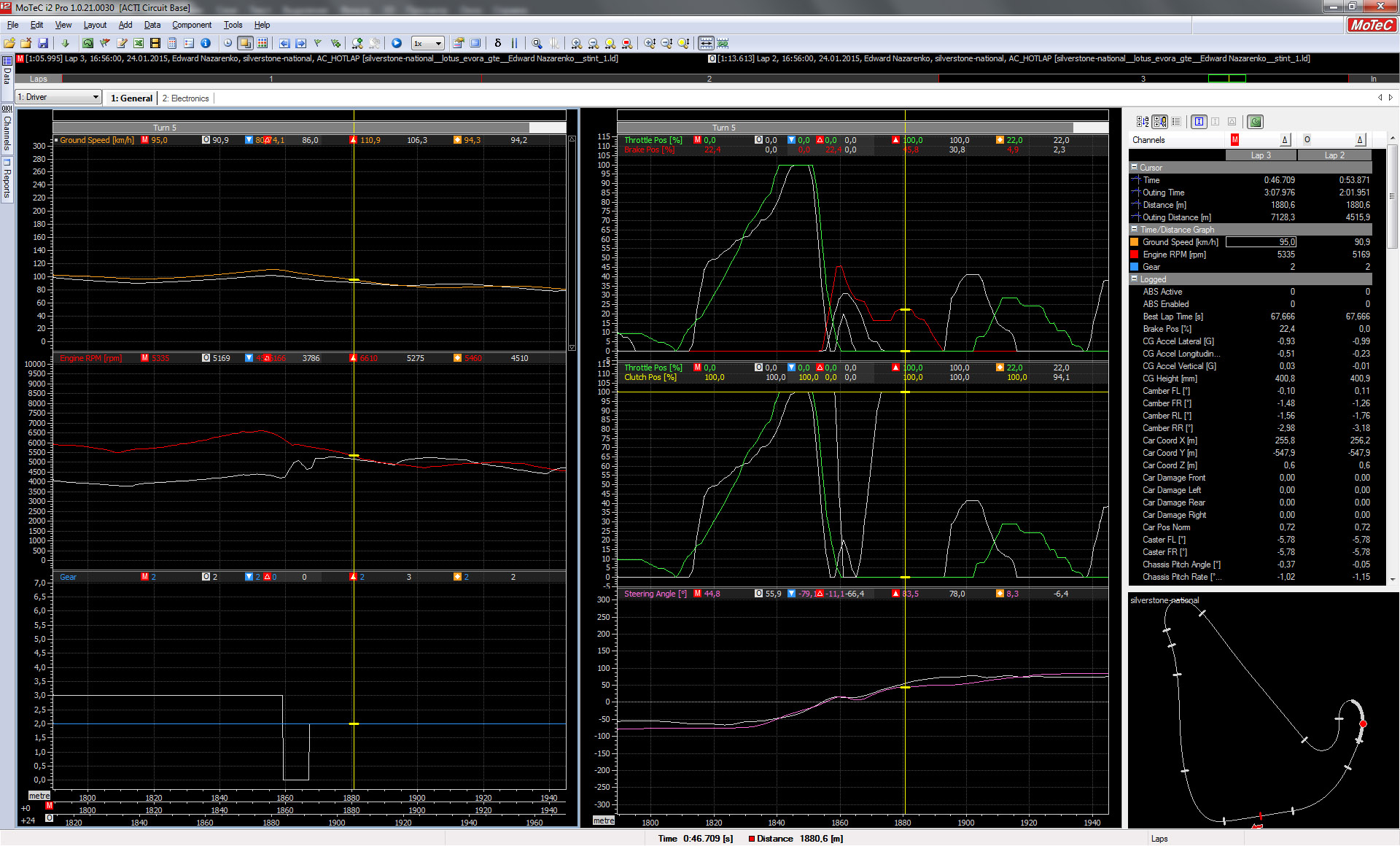
Task: Toggle the green track map icon
Action: pos(1255,122)
